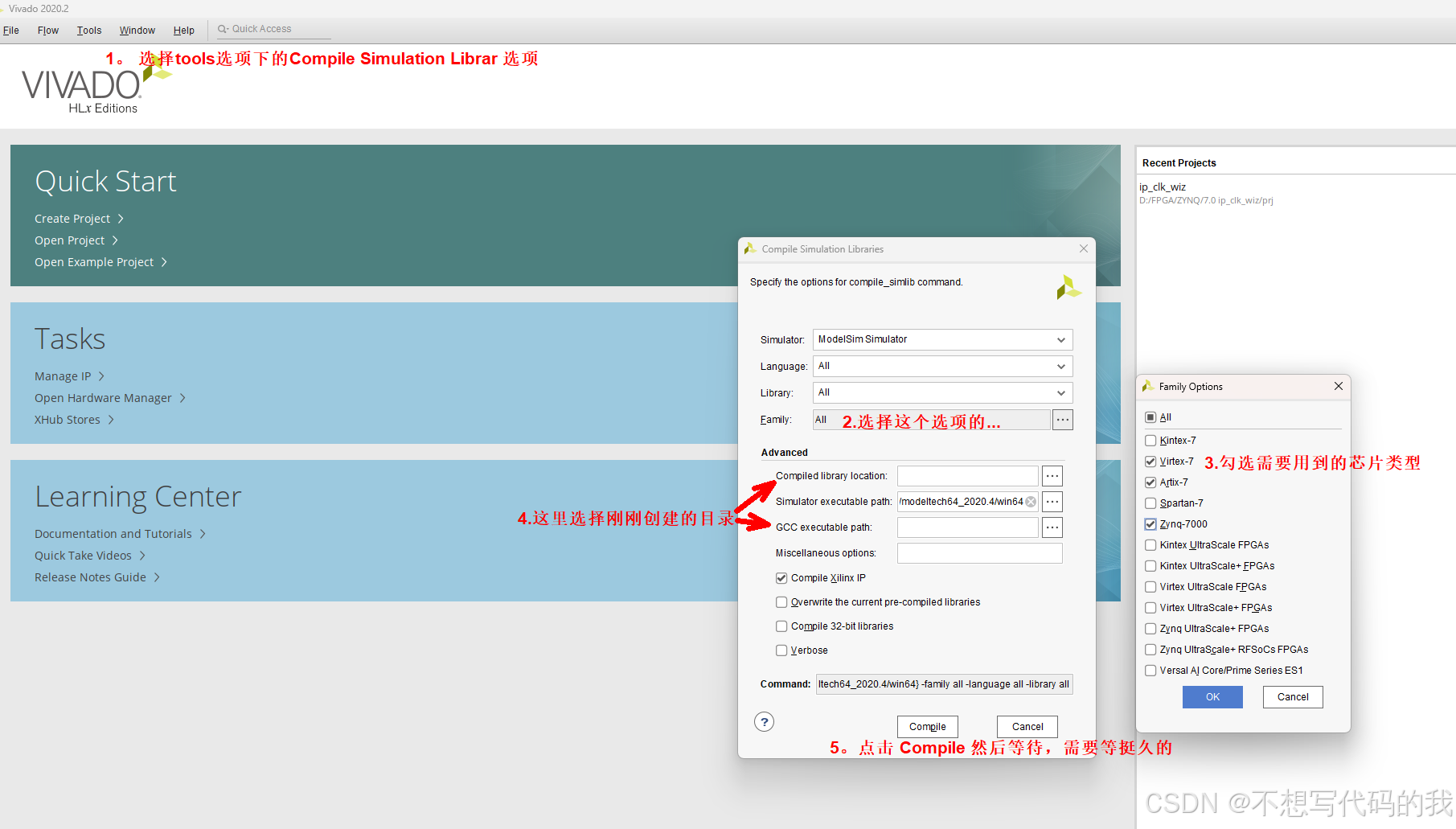Open Family options browse button
This screenshot has width=1456, height=829.
[x=1063, y=420]
